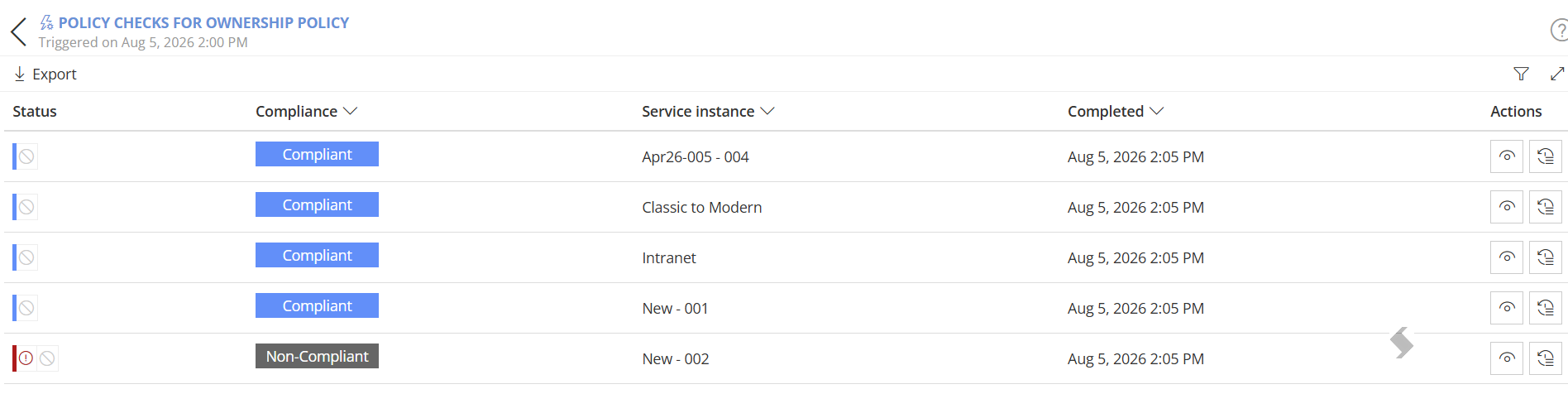The width and height of the screenshot is (1568, 394).
Task: Open the filter funnel icon
Action: click(1521, 74)
